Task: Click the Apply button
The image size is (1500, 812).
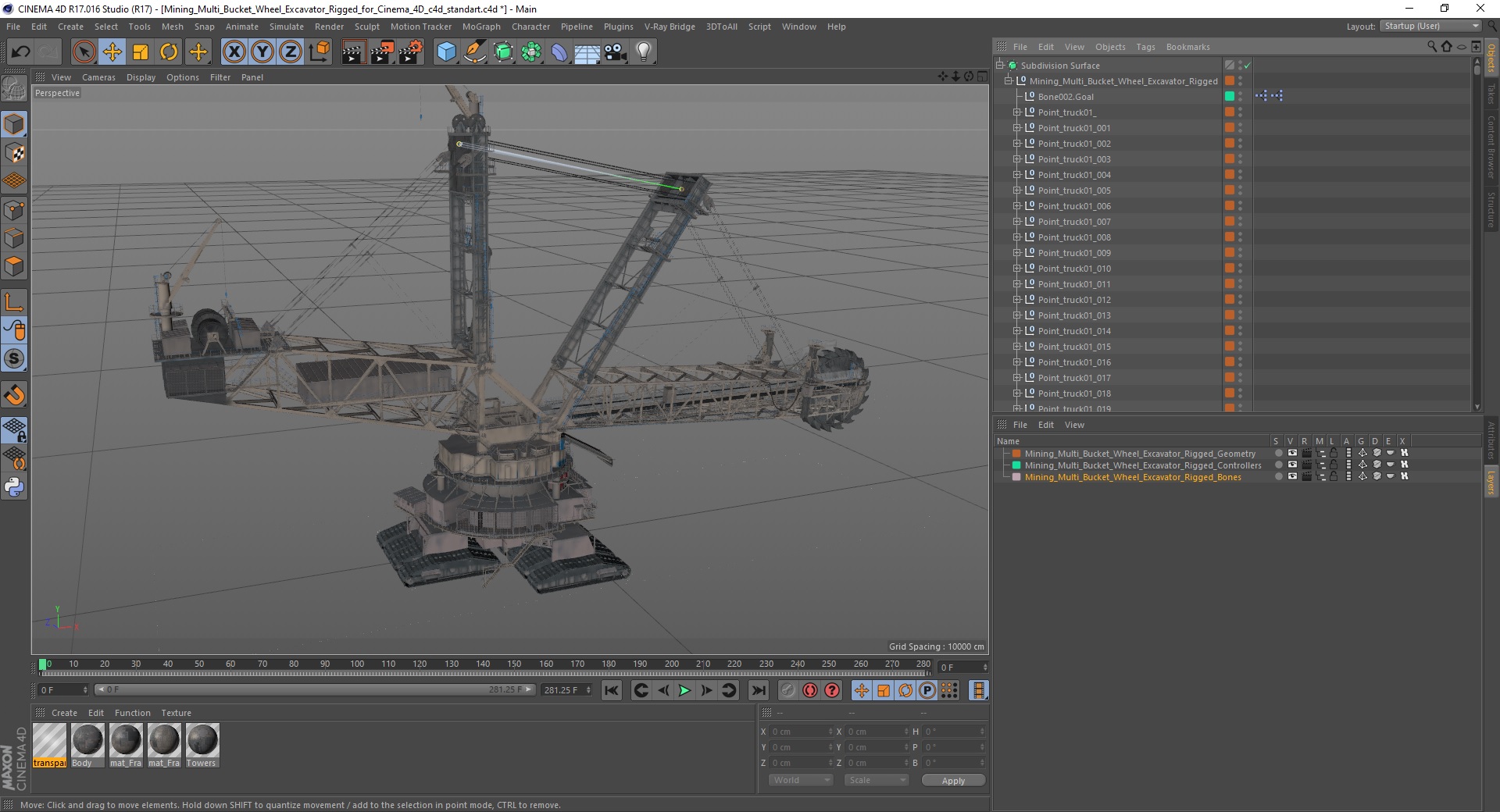Action: [953, 780]
